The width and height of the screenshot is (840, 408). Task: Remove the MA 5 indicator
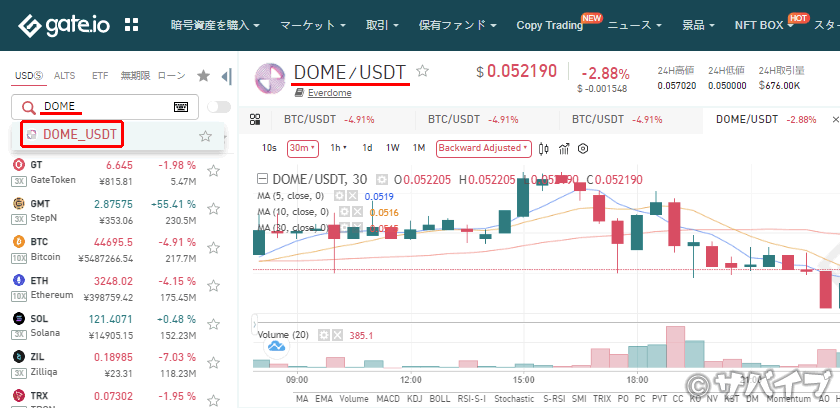(x=351, y=195)
